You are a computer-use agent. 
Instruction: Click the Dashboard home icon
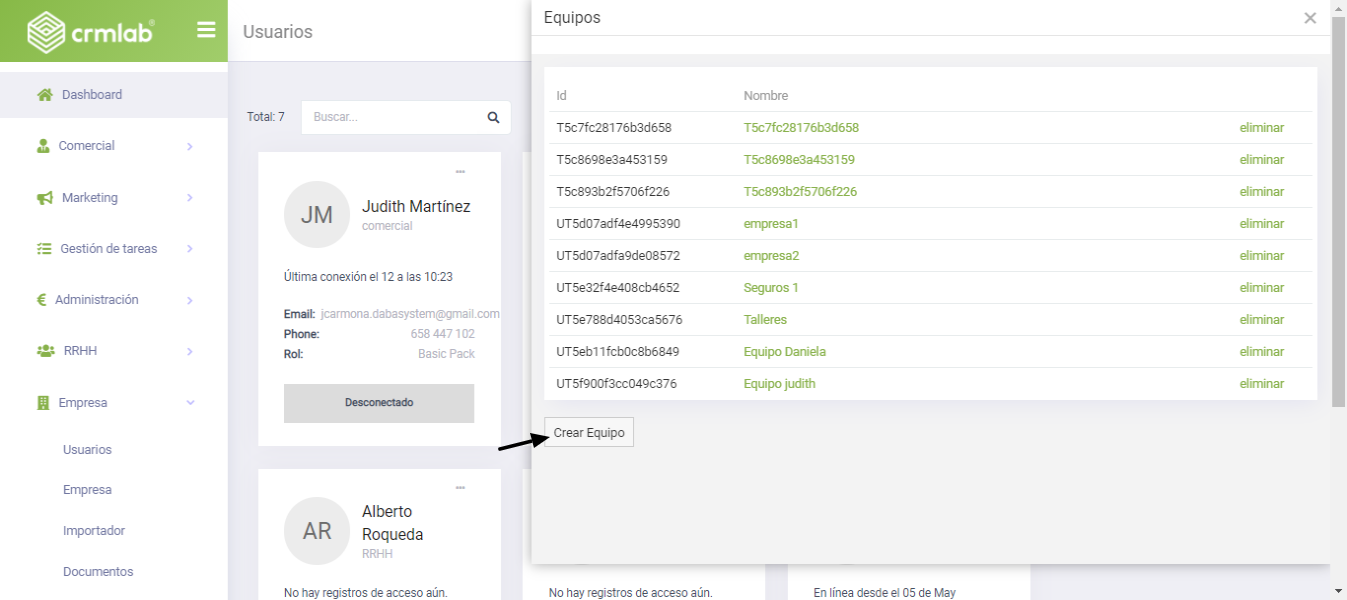tap(44, 95)
